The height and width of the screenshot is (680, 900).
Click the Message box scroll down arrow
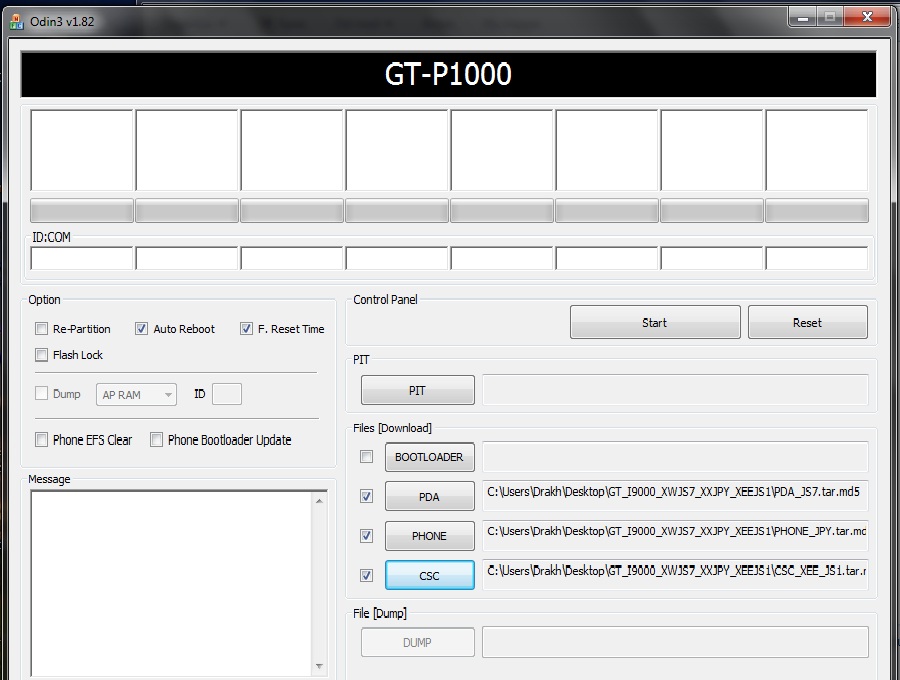click(x=319, y=666)
